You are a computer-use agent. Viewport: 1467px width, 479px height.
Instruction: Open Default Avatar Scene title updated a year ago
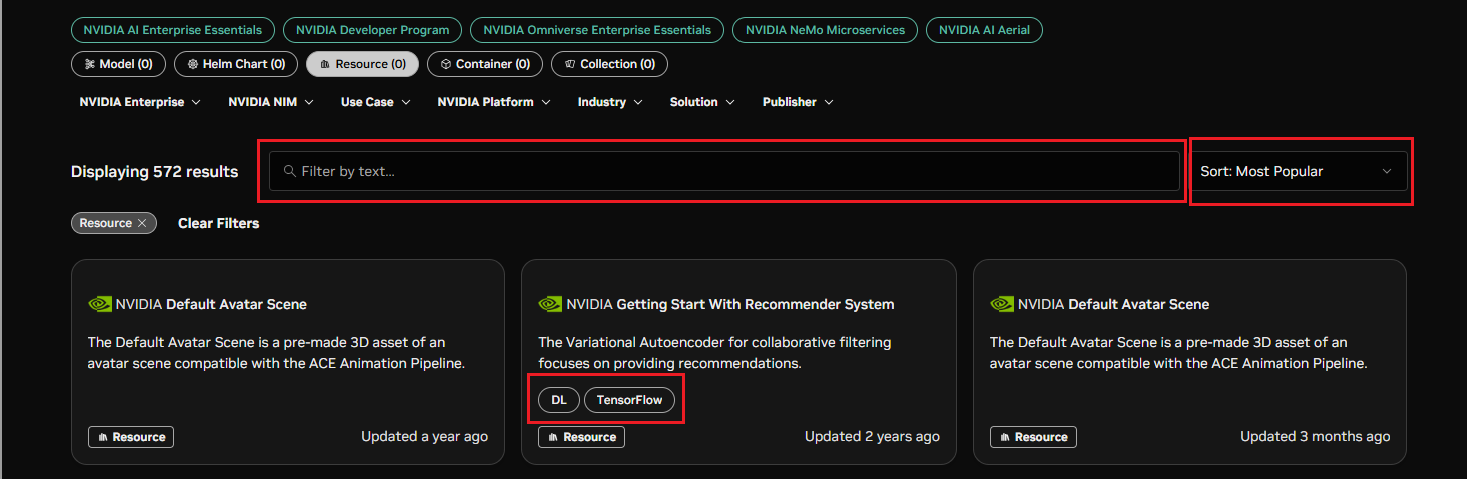[236, 304]
